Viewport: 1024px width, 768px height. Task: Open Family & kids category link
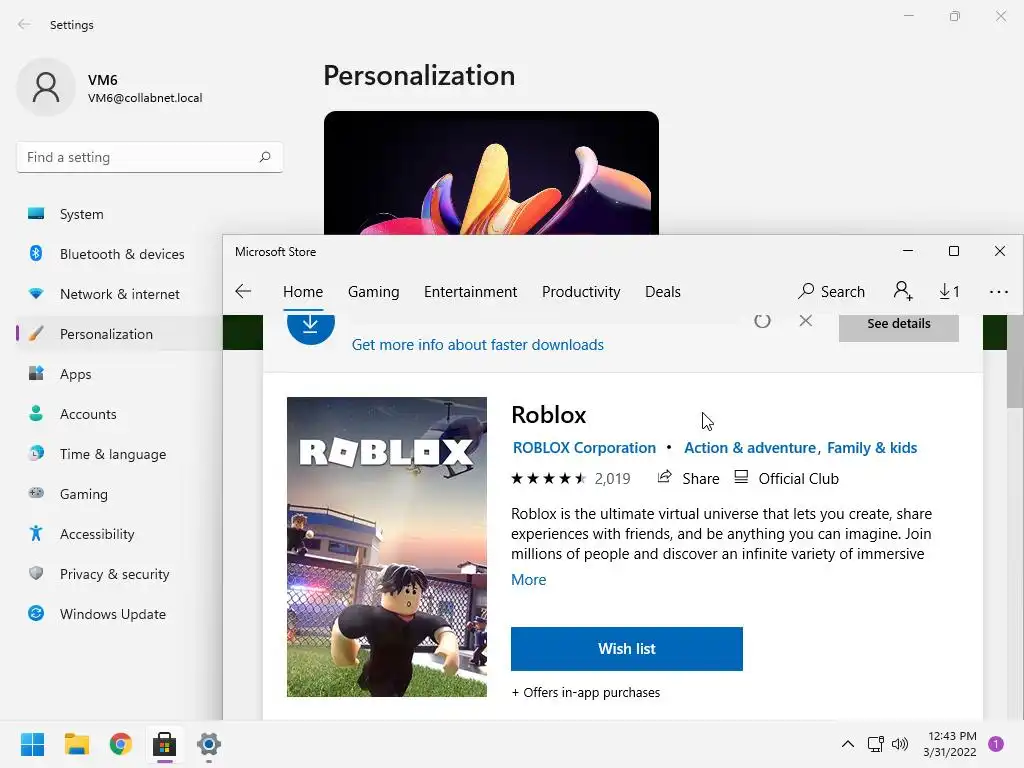[872, 448]
